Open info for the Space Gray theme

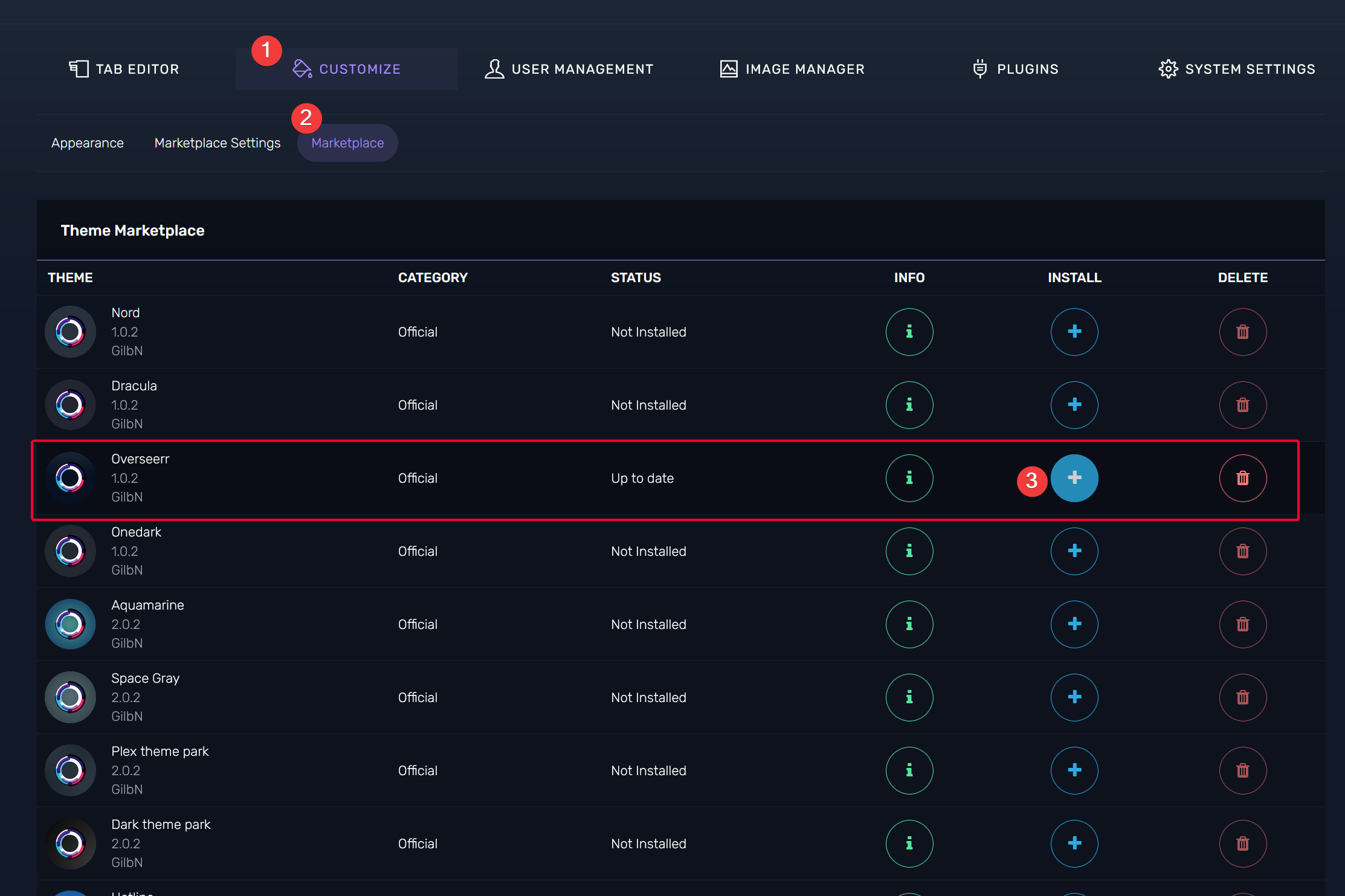click(x=909, y=697)
